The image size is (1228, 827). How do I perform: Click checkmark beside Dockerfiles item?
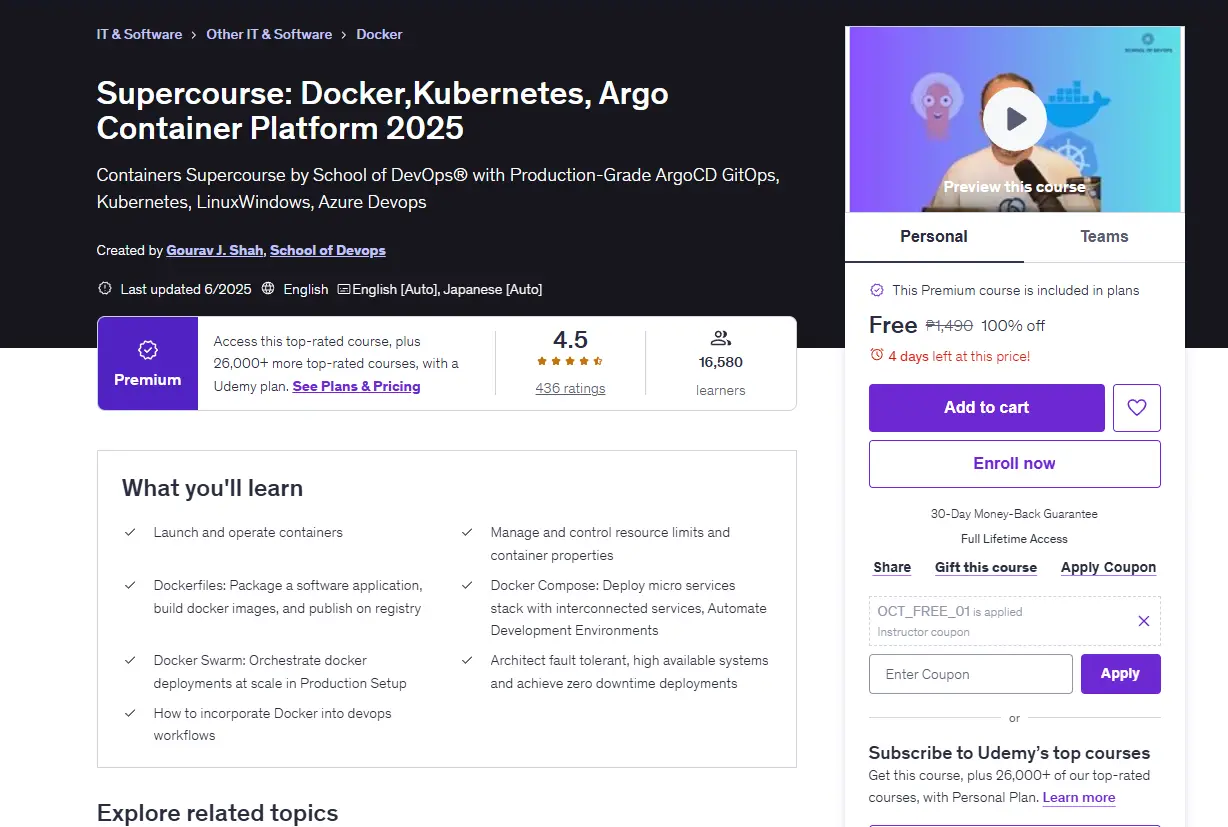[x=130, y=585]
